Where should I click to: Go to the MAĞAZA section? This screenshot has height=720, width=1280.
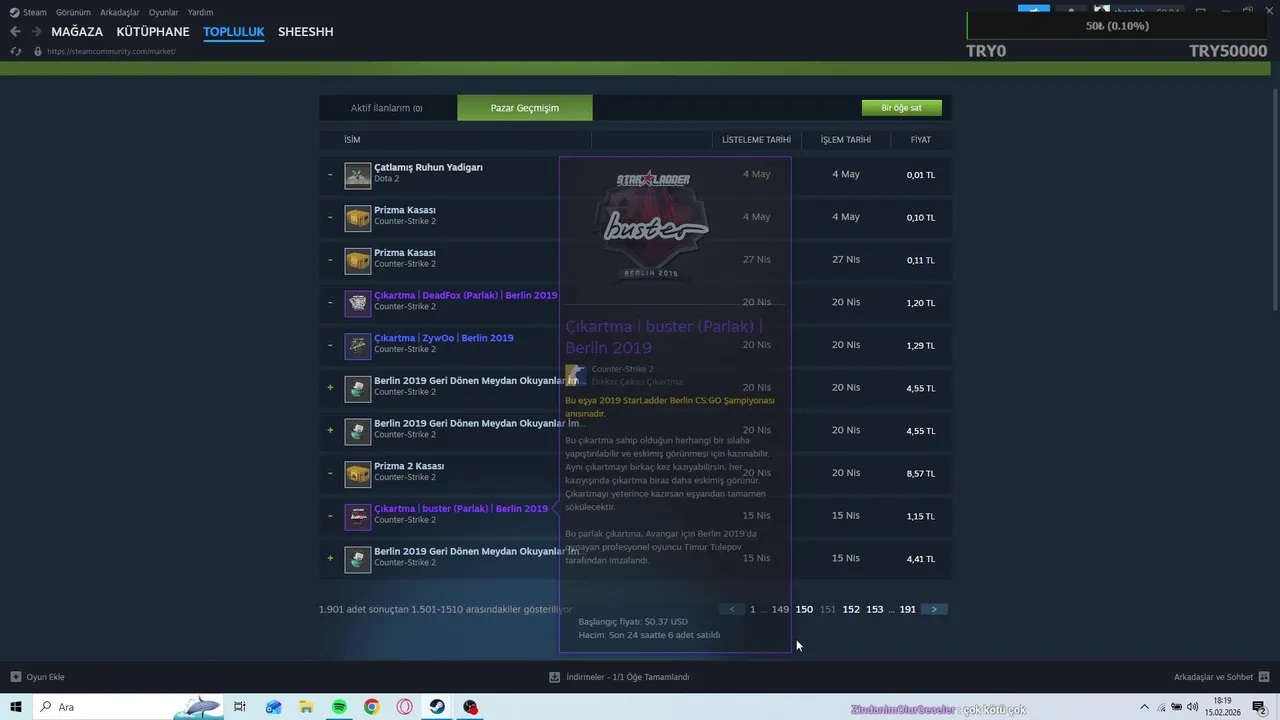point(77,32)
